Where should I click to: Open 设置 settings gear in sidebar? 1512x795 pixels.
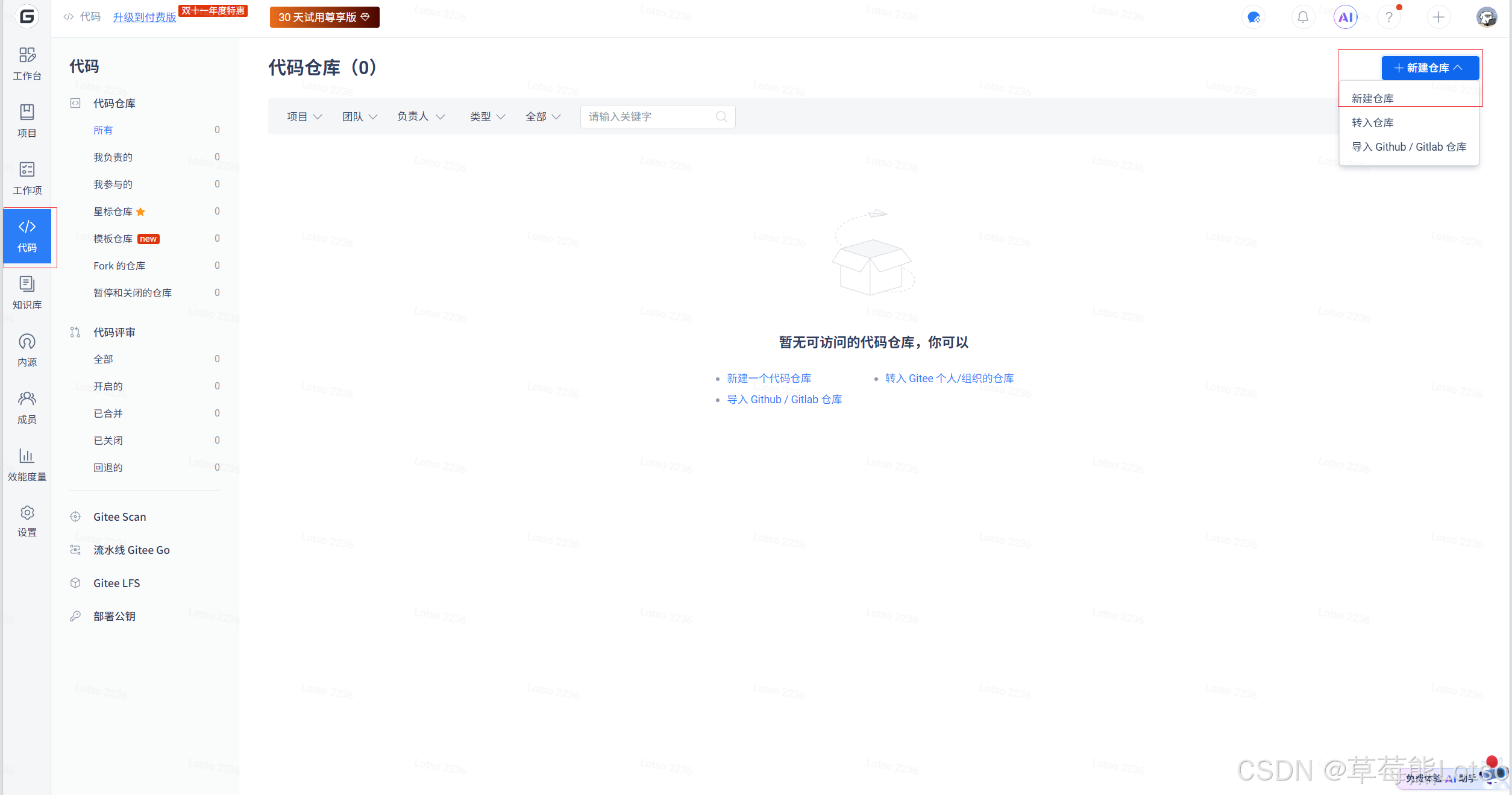(x=27, y=521)
